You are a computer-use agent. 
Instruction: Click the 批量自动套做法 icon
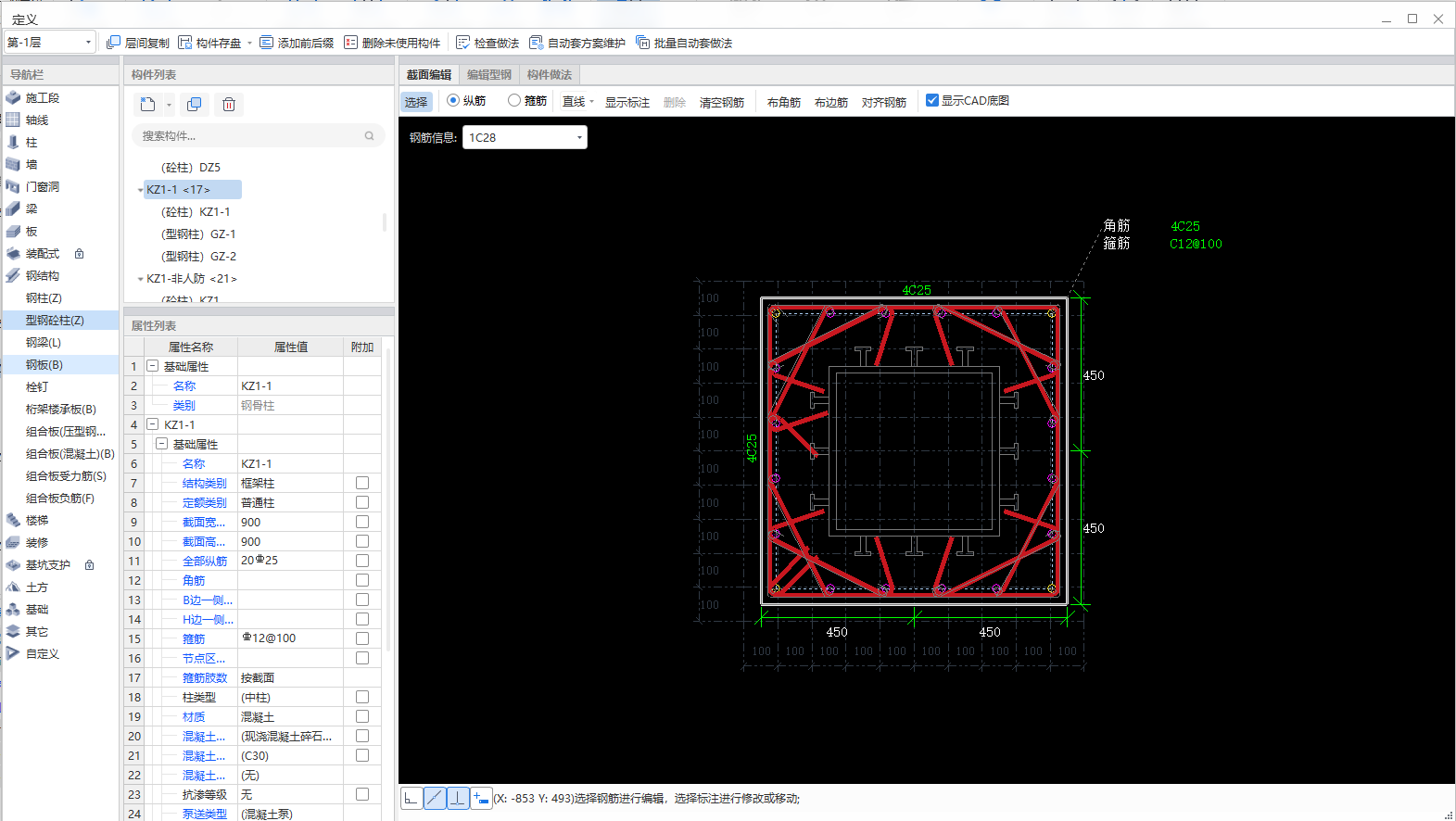tap(643, 43)
